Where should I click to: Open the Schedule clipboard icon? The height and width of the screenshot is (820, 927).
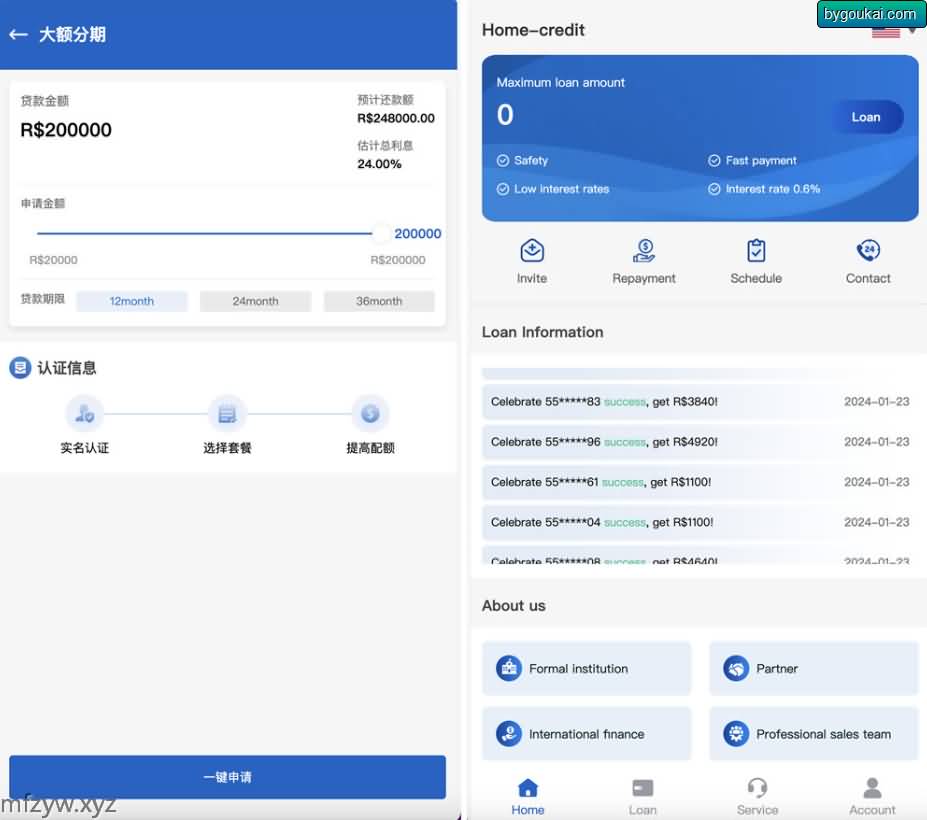[x=756, y=251]
